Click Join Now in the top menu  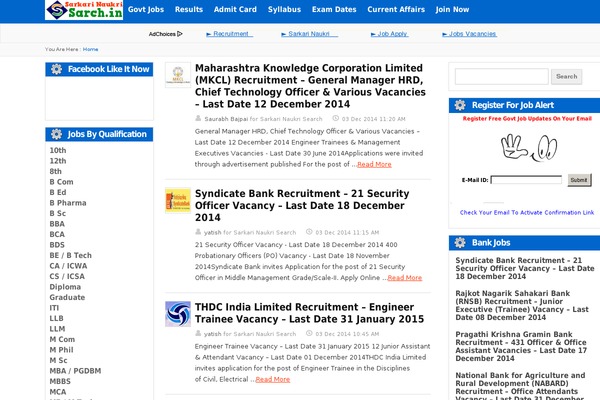coord(452,10)
